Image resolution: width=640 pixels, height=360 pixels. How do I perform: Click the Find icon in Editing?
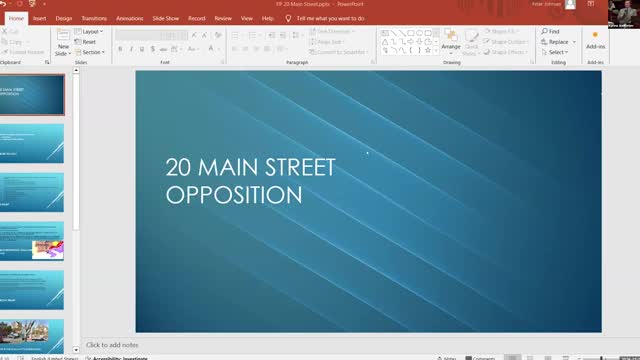[544, 31]
